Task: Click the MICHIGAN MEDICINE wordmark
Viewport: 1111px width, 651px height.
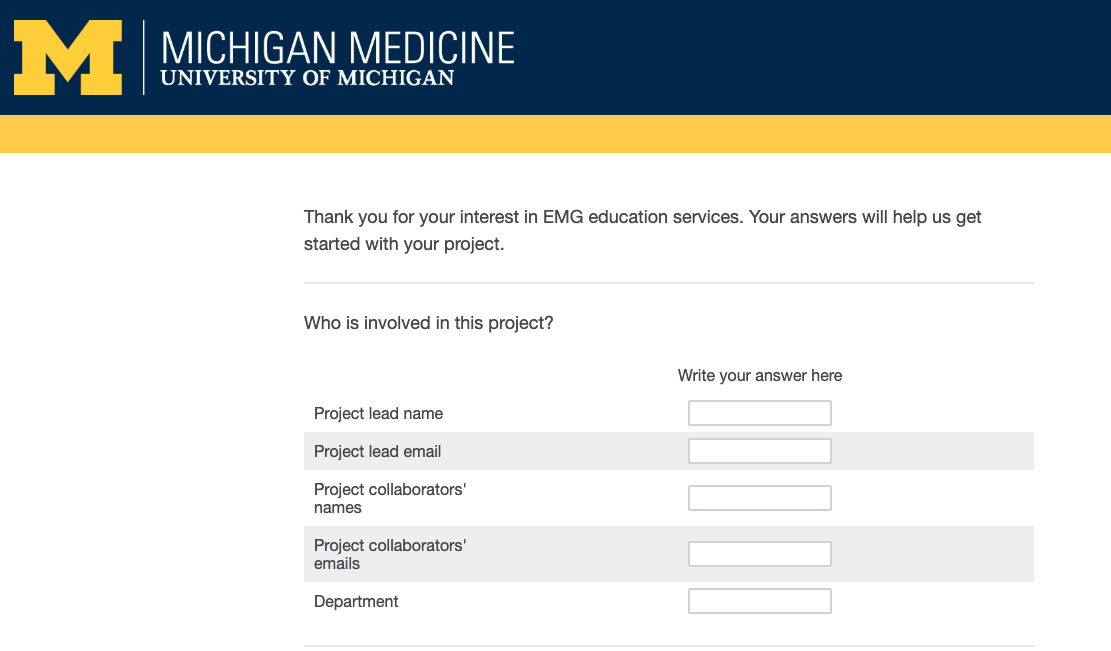Action: [x=337, y=48]
